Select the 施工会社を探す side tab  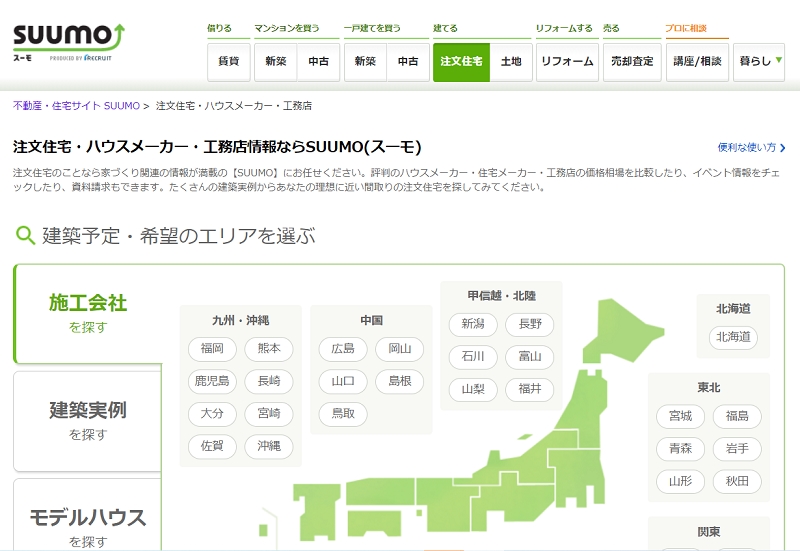tap(88, 313)
